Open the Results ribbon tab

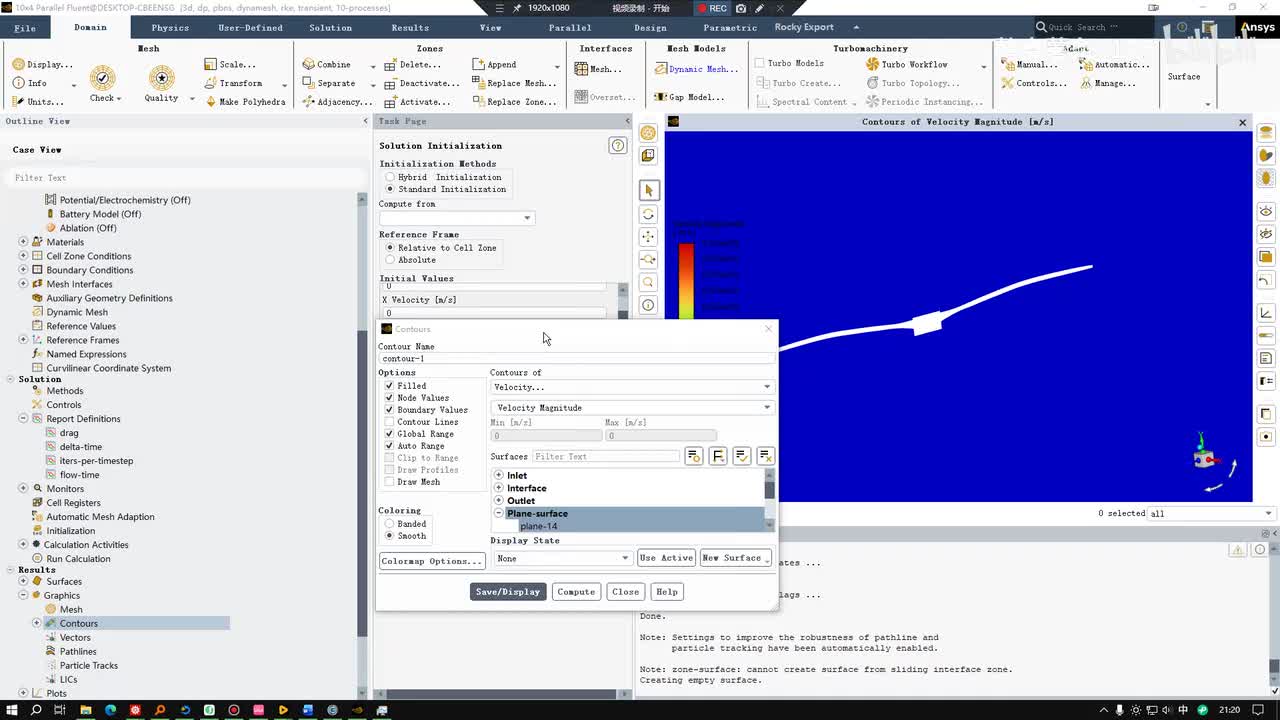[x=410, y=28]
